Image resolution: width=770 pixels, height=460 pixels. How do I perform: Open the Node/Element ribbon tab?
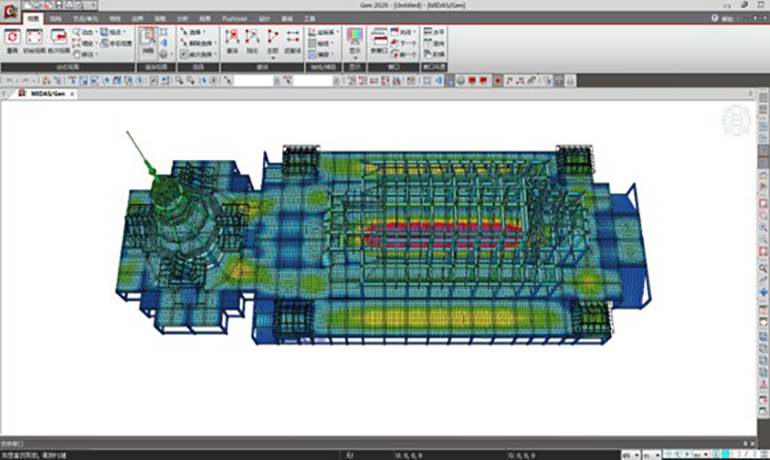85,18
